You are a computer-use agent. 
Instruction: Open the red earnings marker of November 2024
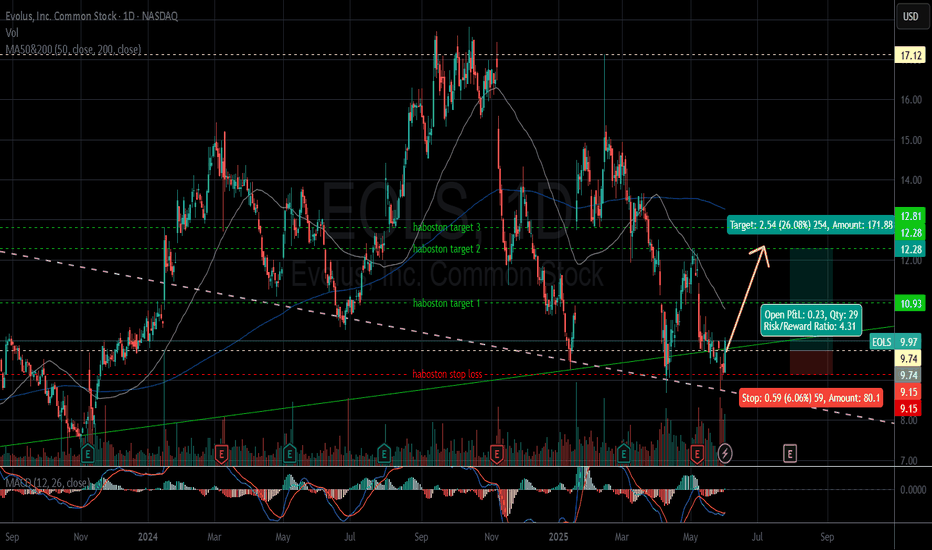click(x=496, y=454)
